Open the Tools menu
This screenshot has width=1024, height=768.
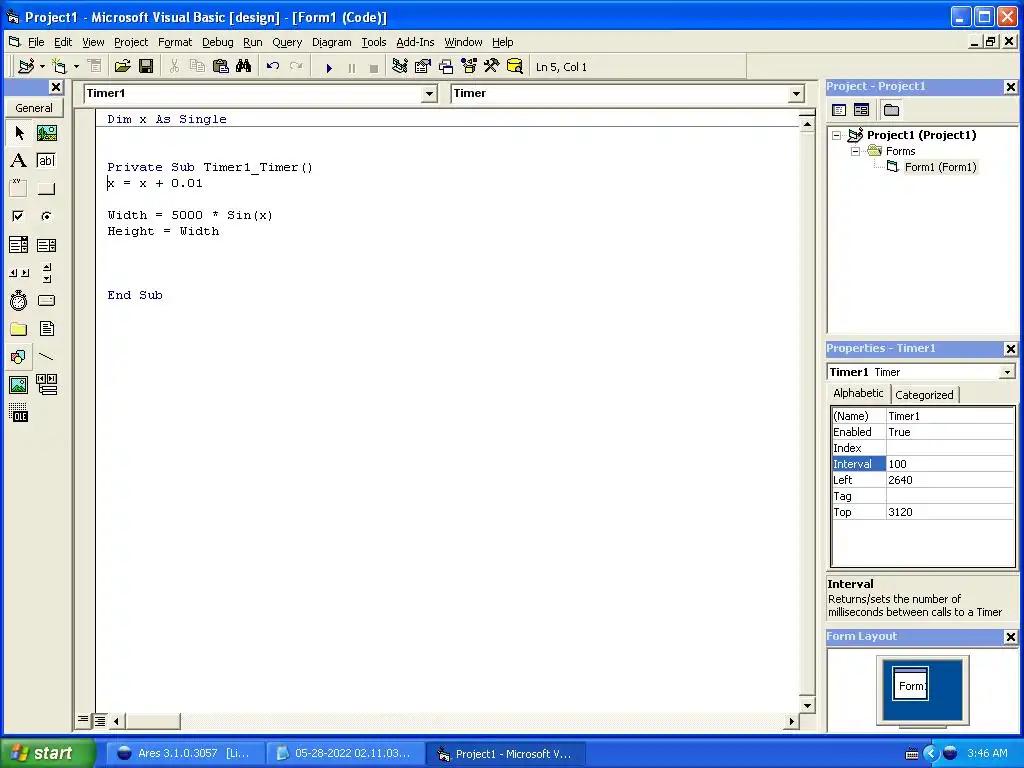point(374,42)
